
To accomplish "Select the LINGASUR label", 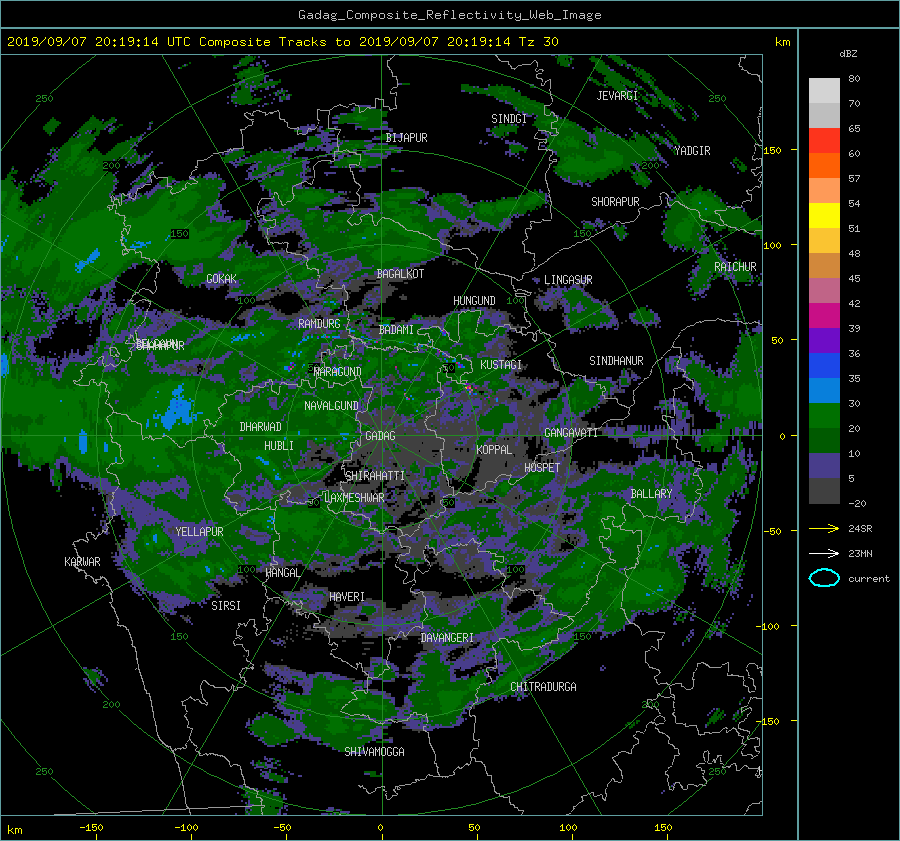I will (x=568, y=280).
